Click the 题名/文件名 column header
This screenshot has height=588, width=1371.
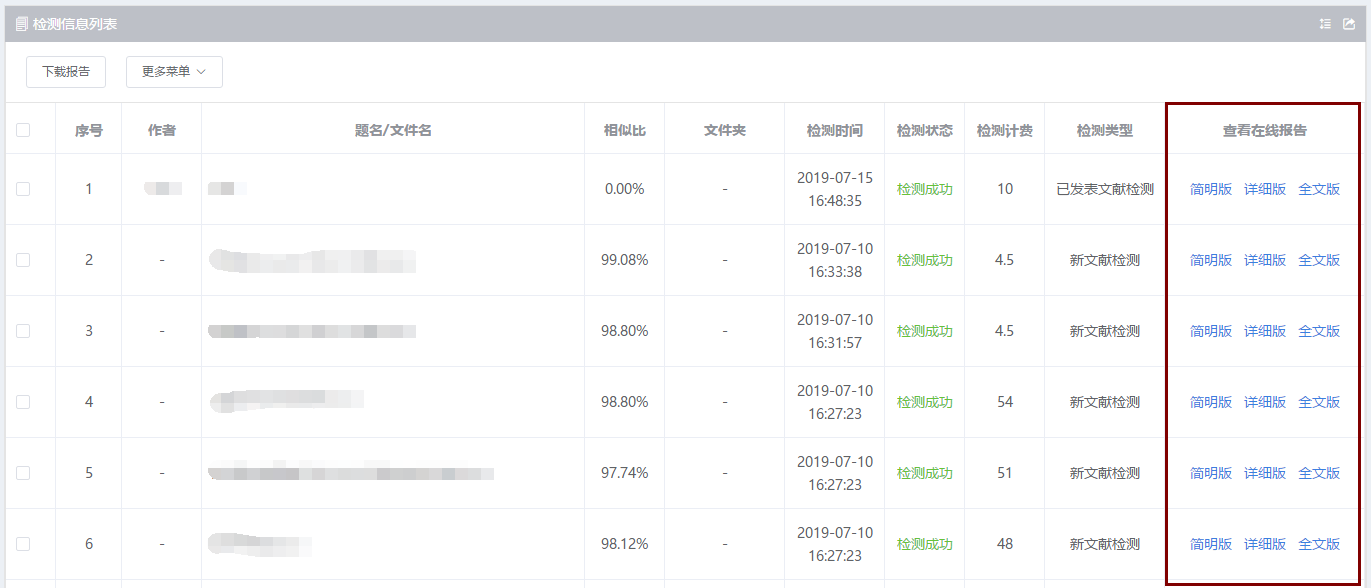pyautogui.click(x=393, y=130)
